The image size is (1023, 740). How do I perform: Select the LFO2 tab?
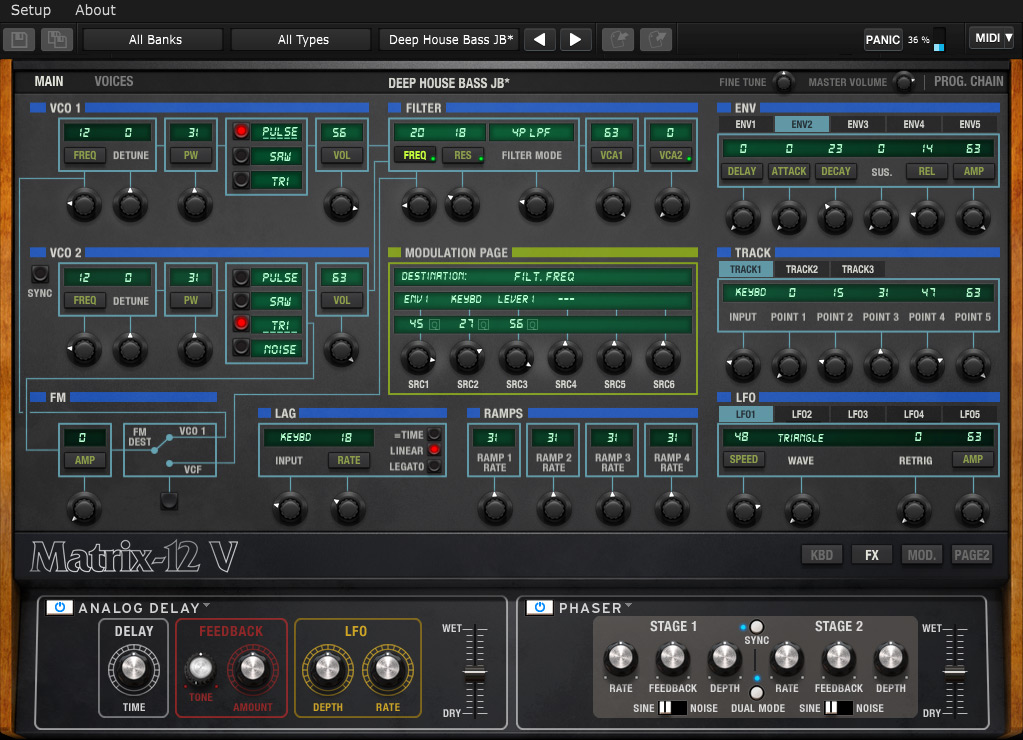[x=801, y=414]
